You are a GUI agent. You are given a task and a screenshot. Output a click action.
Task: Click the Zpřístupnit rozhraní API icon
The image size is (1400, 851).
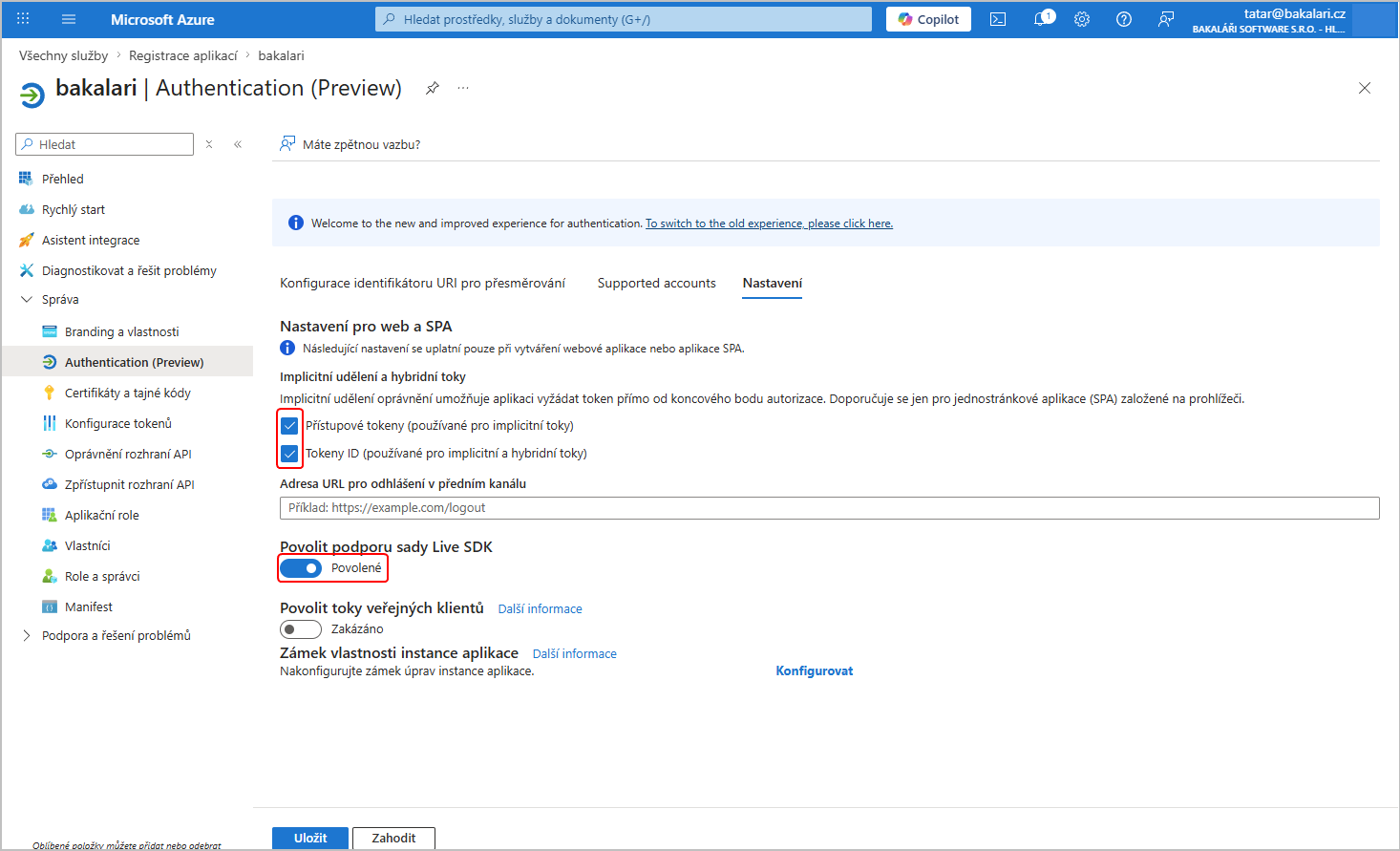point(50,484)
